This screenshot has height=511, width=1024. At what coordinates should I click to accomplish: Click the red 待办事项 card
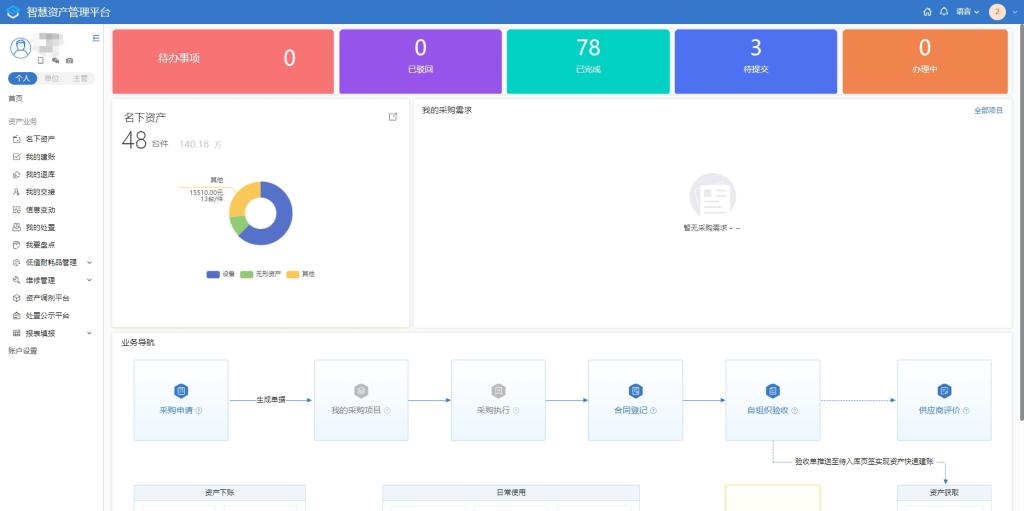pyautogui.click(x=222, y=58)
